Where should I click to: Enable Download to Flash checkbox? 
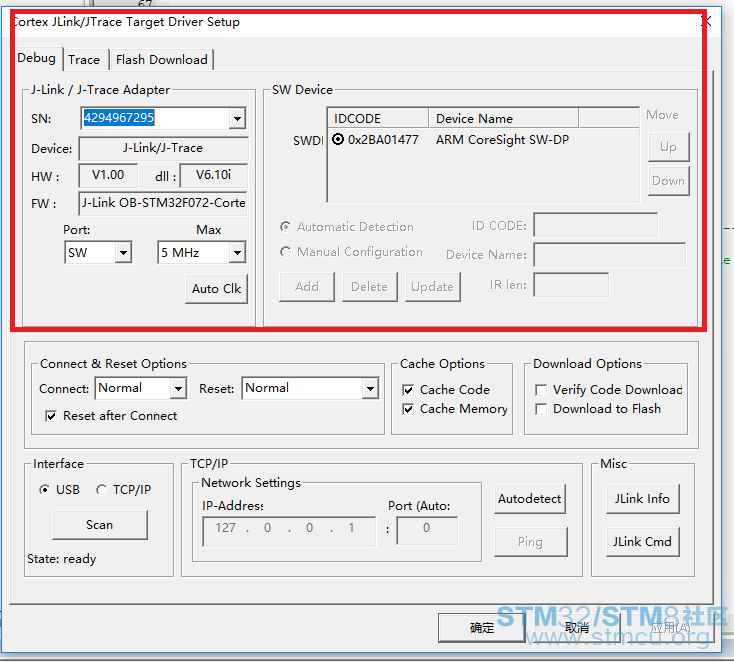pos(541,409)
